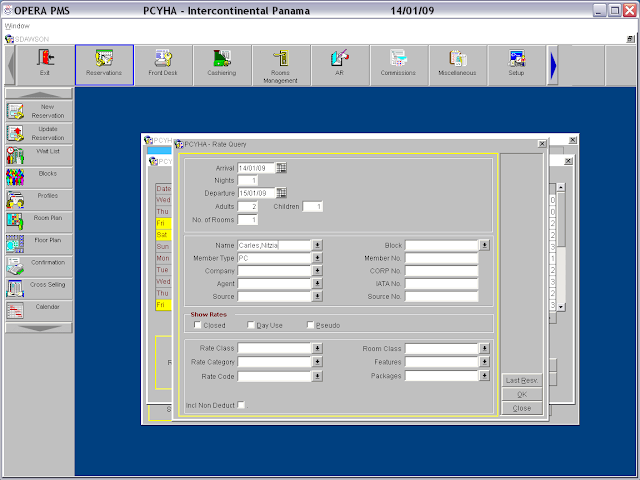640x480 pixels.
Task: Confirm Rate Query with OK button
Action: [x=522, y=394]
